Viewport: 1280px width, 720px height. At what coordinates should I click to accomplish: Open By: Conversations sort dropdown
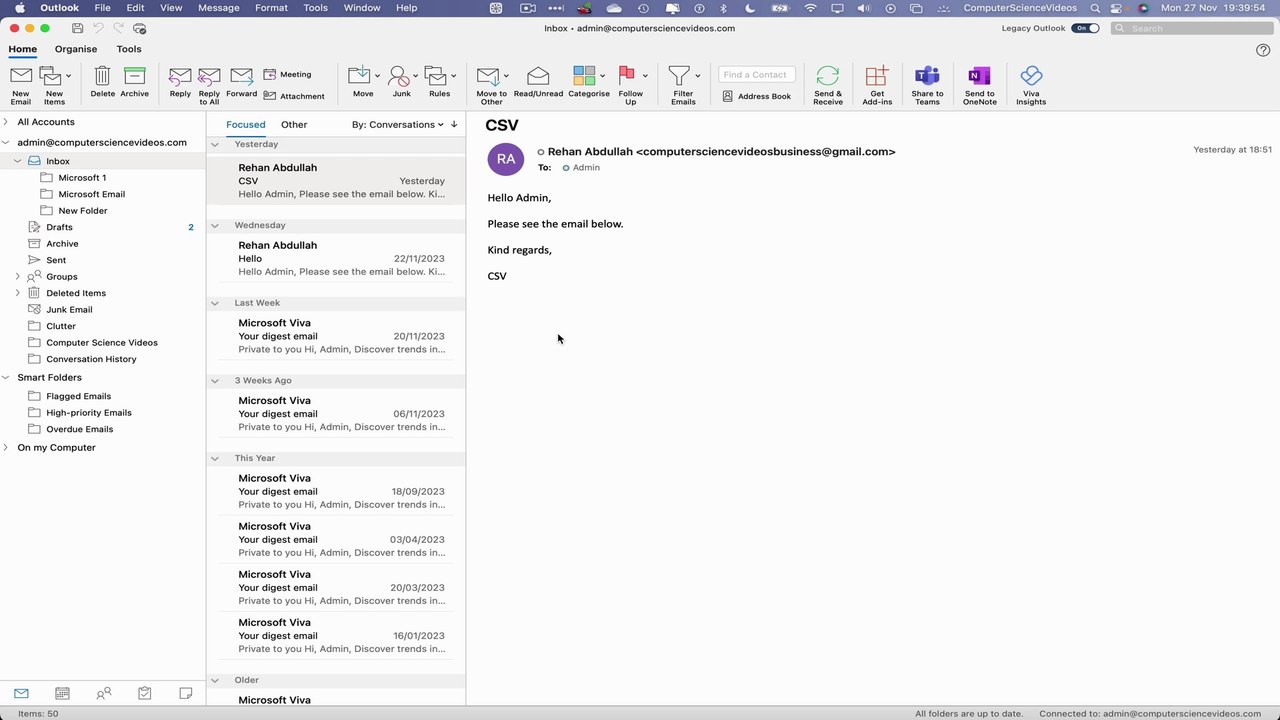(398, 125)
